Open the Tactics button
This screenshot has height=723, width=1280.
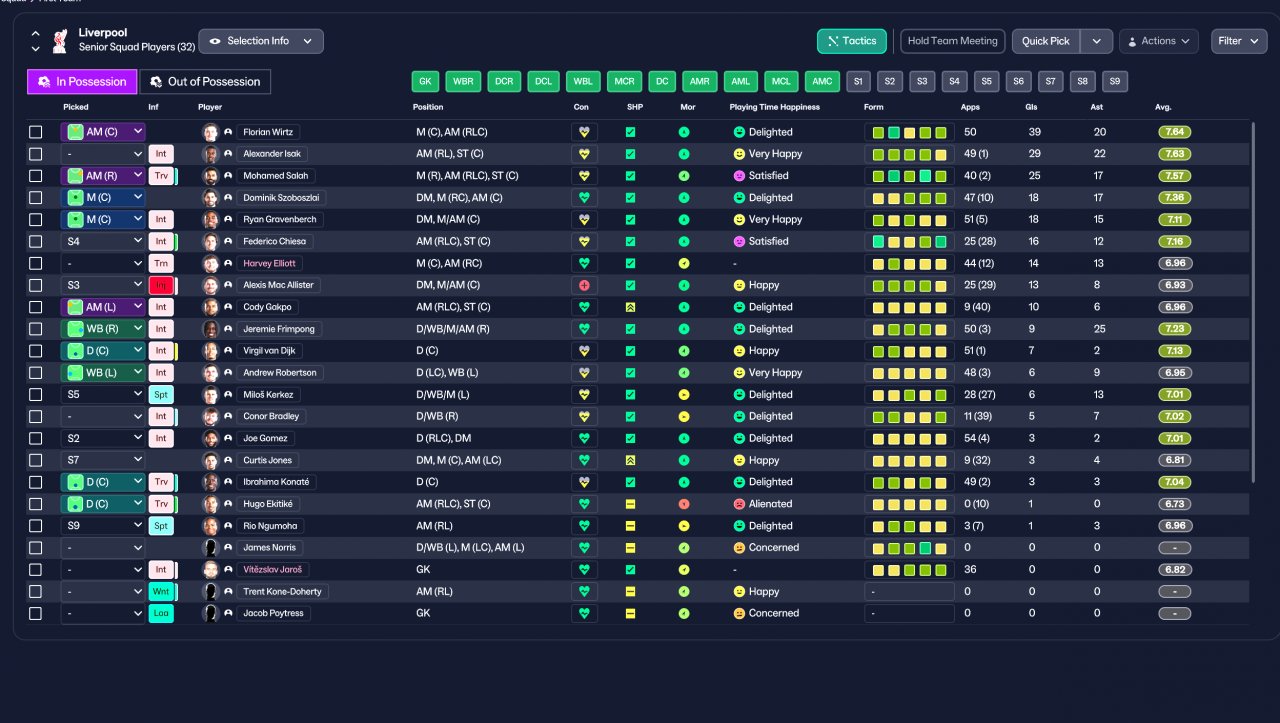[x=852, y=41]
